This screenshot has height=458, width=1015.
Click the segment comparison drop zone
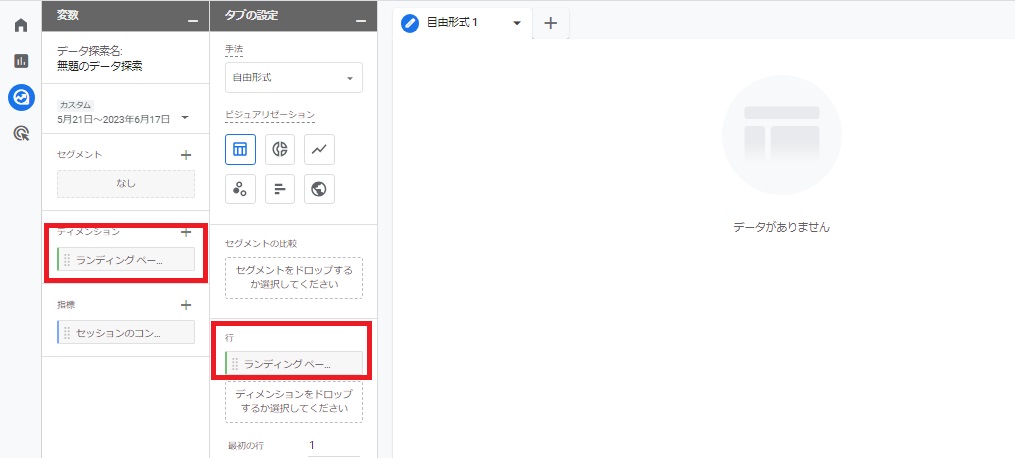point(294,278)
